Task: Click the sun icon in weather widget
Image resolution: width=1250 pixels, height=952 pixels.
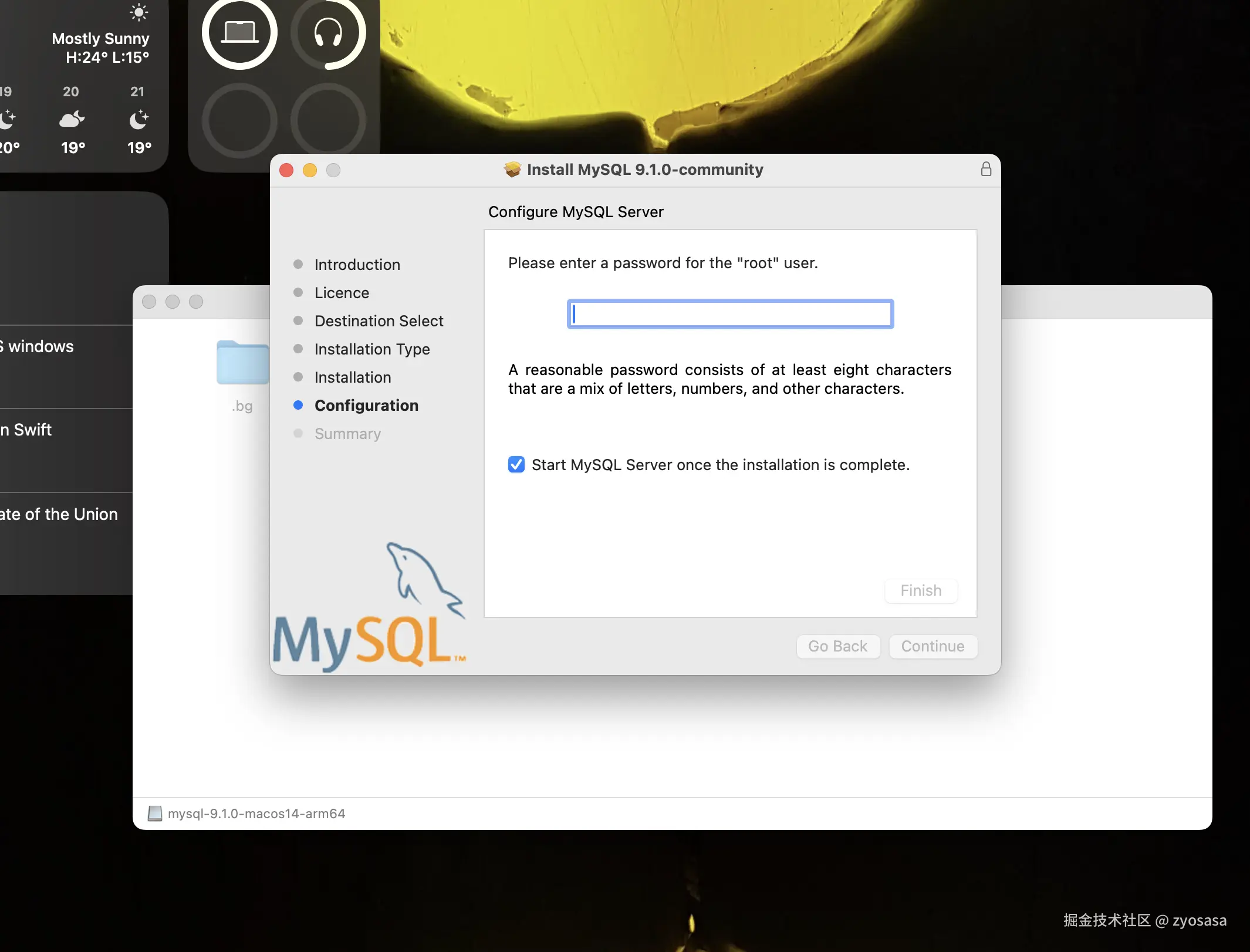Action: [x=138, y=12]
